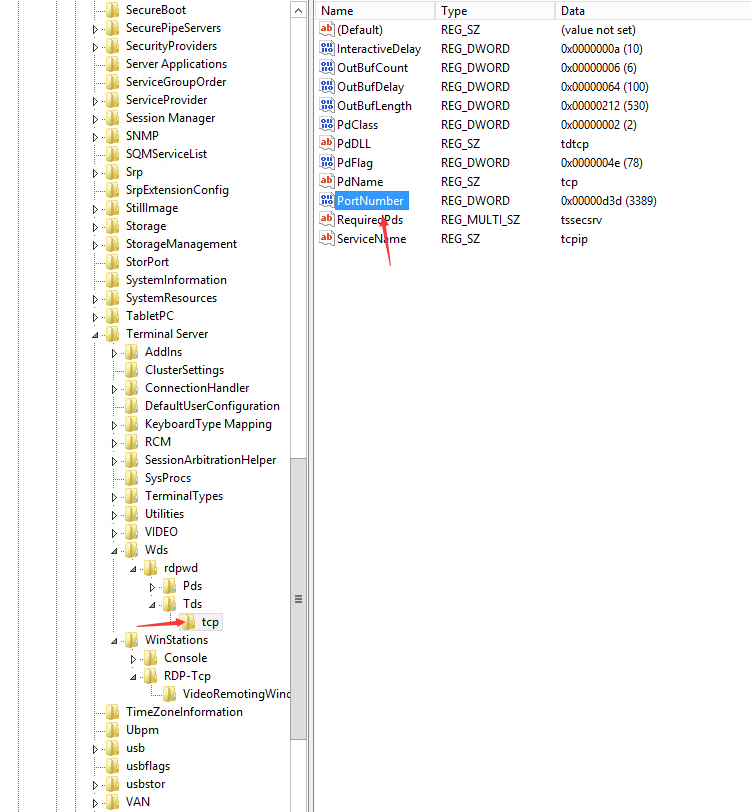Click the RequiredPds multi-string value icon
The height and width of the screenshot is (812, 751).
point(326,220)
